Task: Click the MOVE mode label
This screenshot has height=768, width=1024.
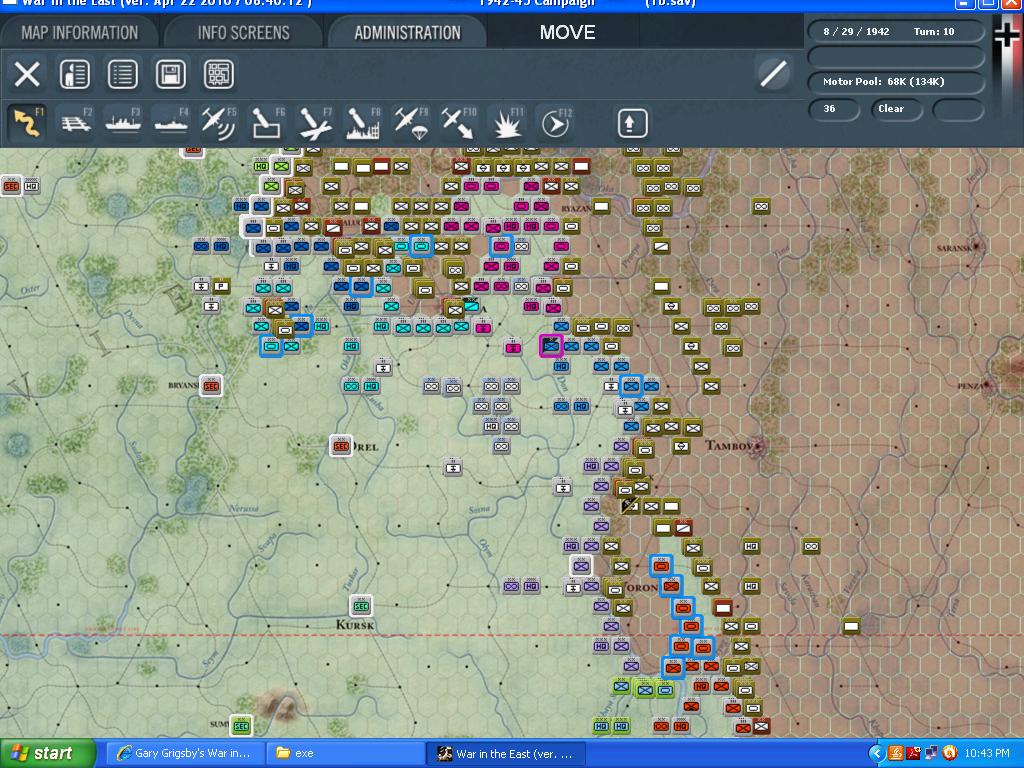Action: (x=567, y=33)
